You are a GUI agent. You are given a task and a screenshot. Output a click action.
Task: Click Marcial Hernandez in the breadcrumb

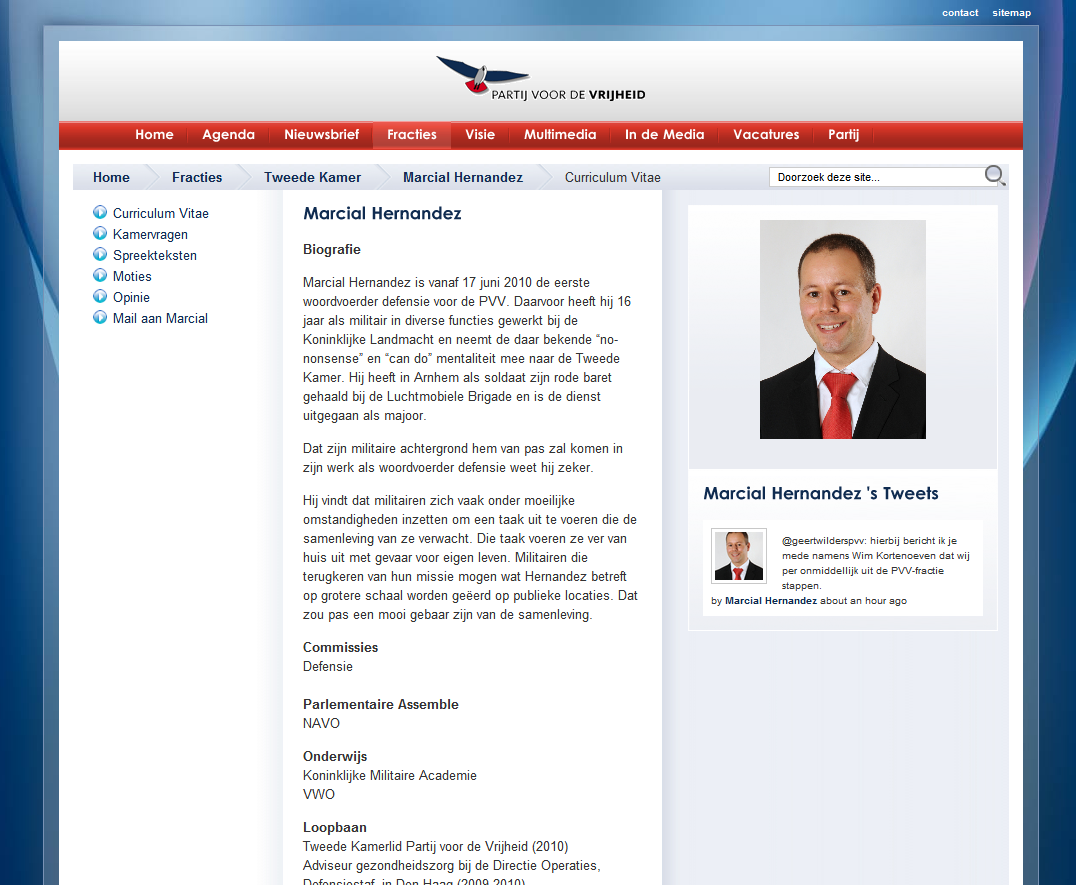(463, 178)
